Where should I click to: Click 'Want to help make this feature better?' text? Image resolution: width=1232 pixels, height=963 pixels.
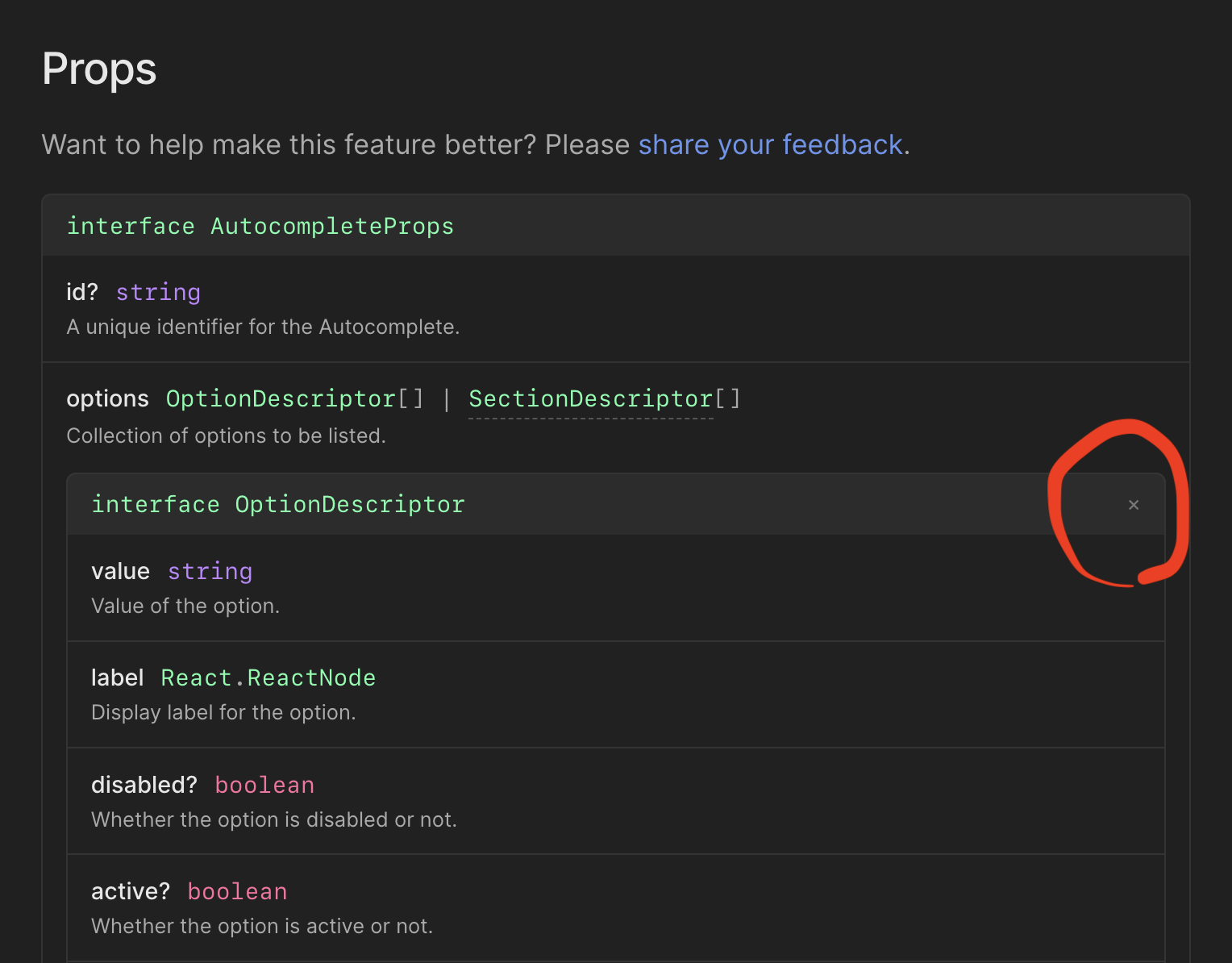(x=289, y=145)
